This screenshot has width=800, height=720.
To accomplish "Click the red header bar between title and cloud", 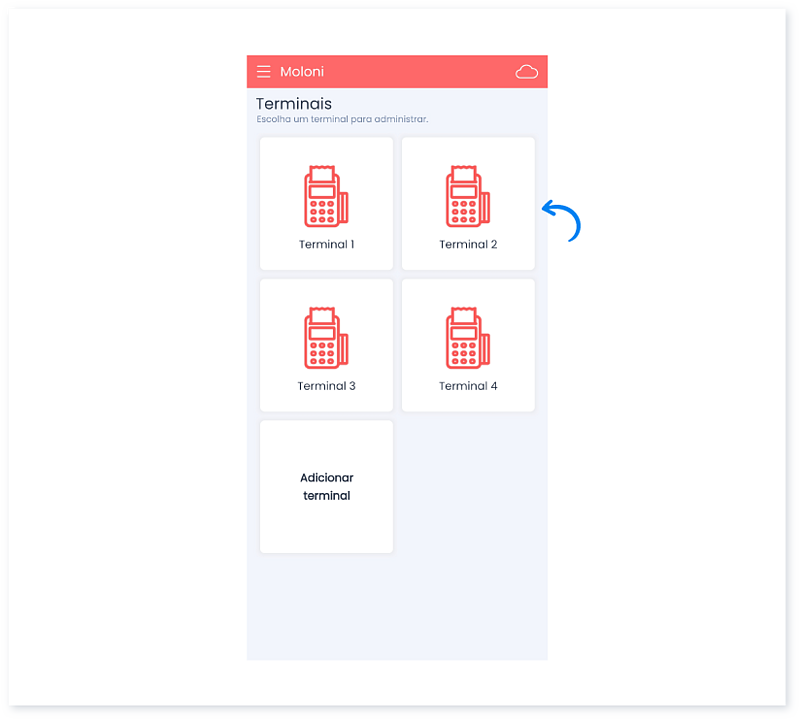I will (420, 72).
